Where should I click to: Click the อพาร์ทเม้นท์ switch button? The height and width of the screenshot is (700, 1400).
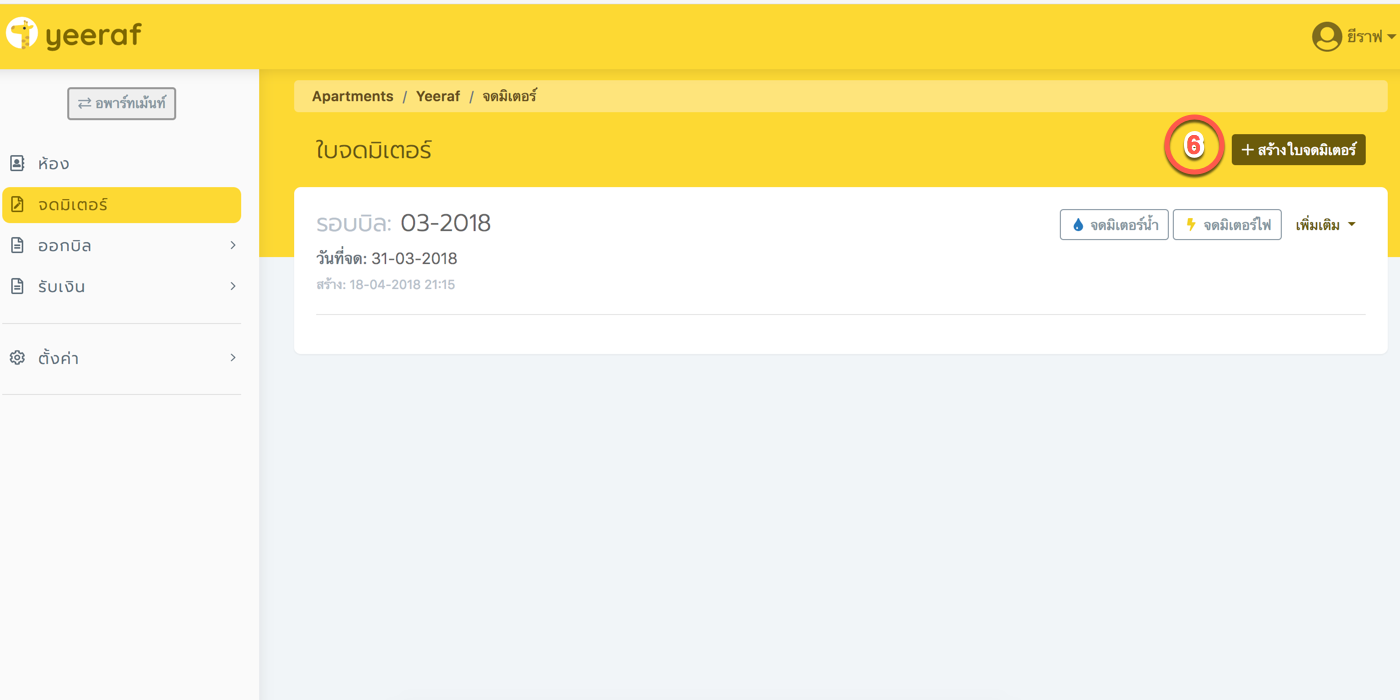[x=122, y=103]
